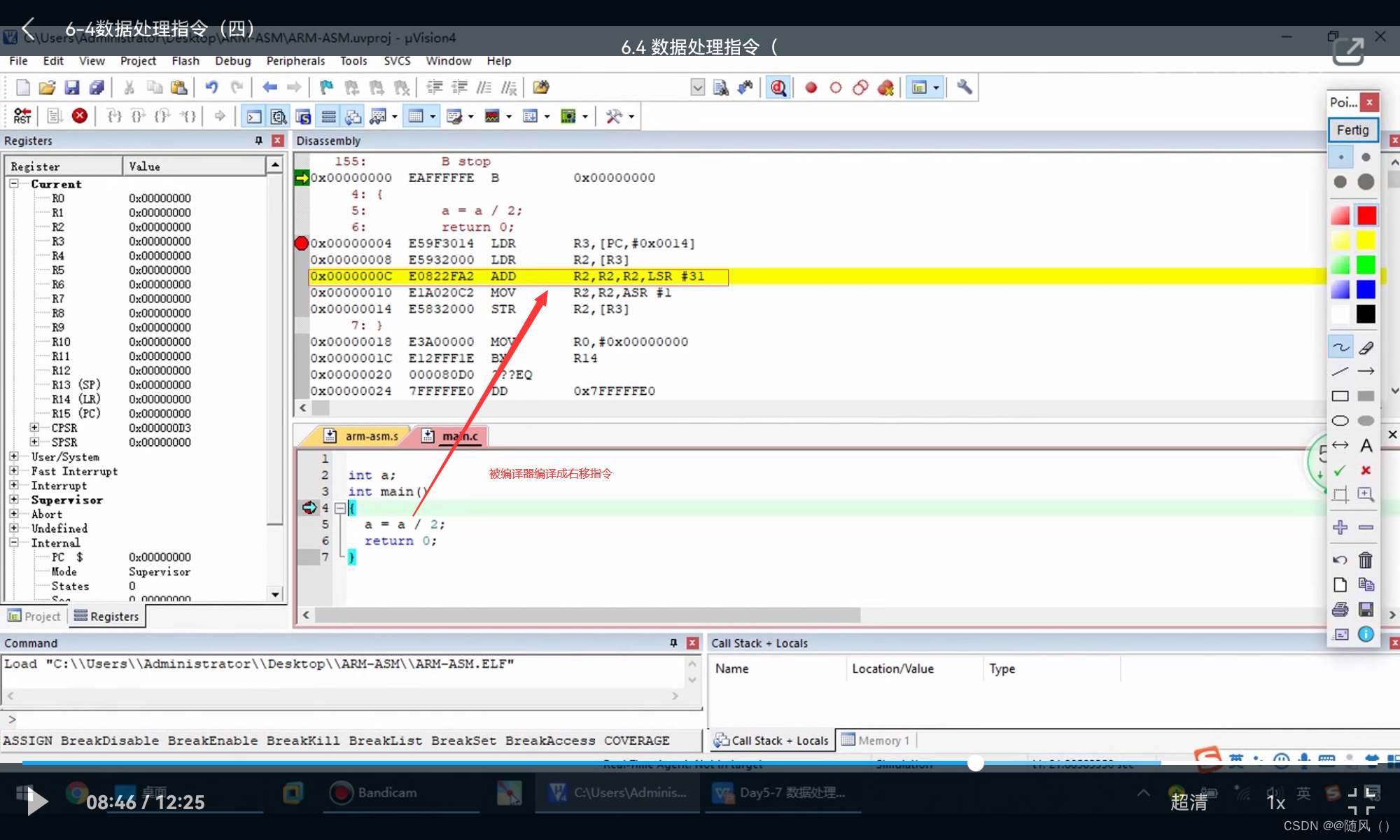Viewport: 1400px width, 840px height.
Task: Select the eraser tool in pointer palette
Action: click(x=1366, y=347)
